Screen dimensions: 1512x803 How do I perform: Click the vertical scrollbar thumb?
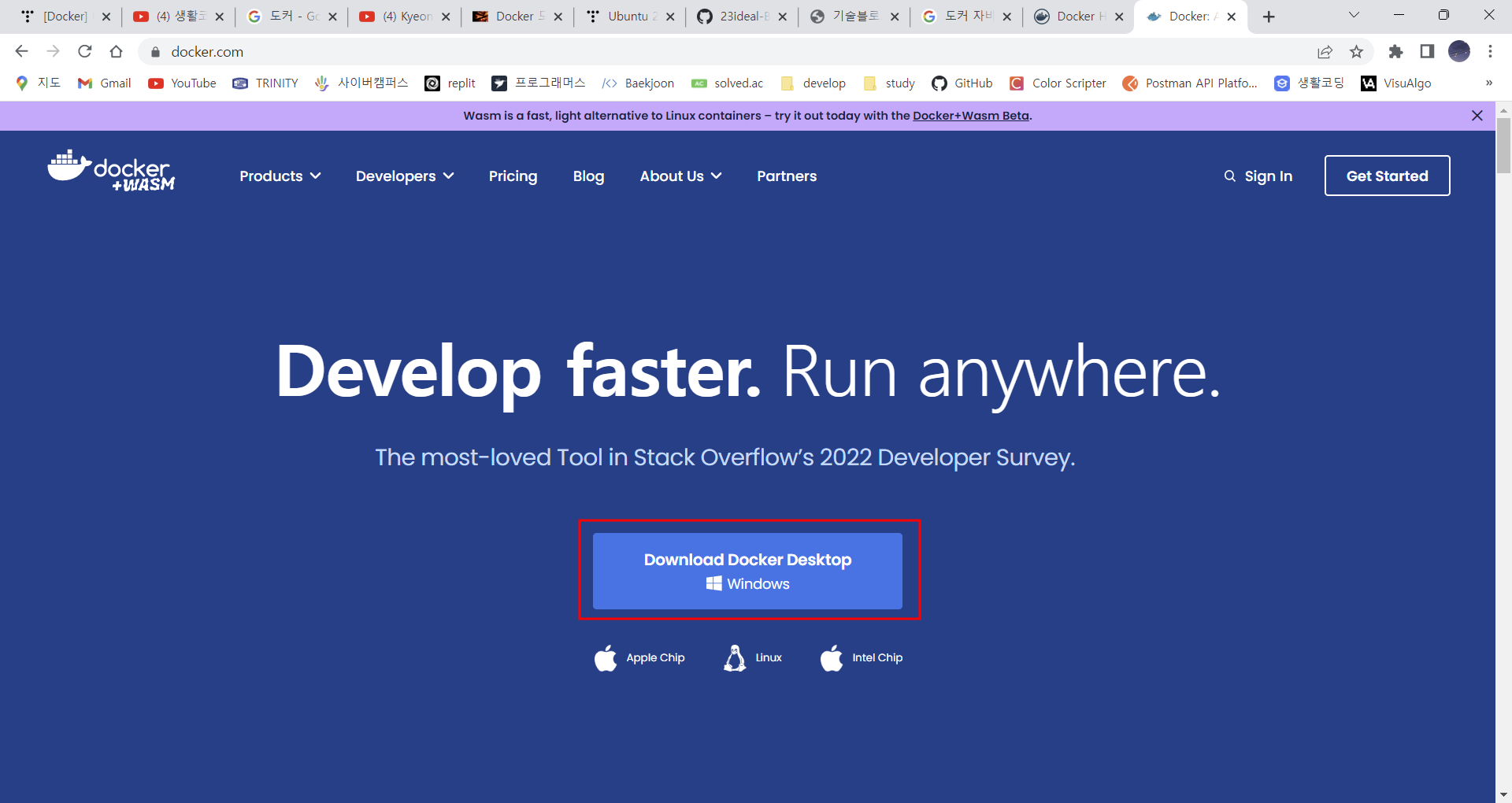click(1503, 146)
